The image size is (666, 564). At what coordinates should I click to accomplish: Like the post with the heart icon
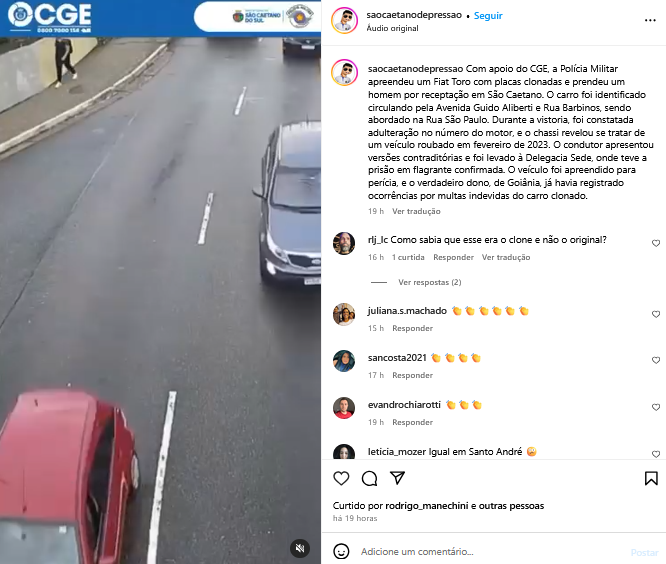tap(341, 478)
